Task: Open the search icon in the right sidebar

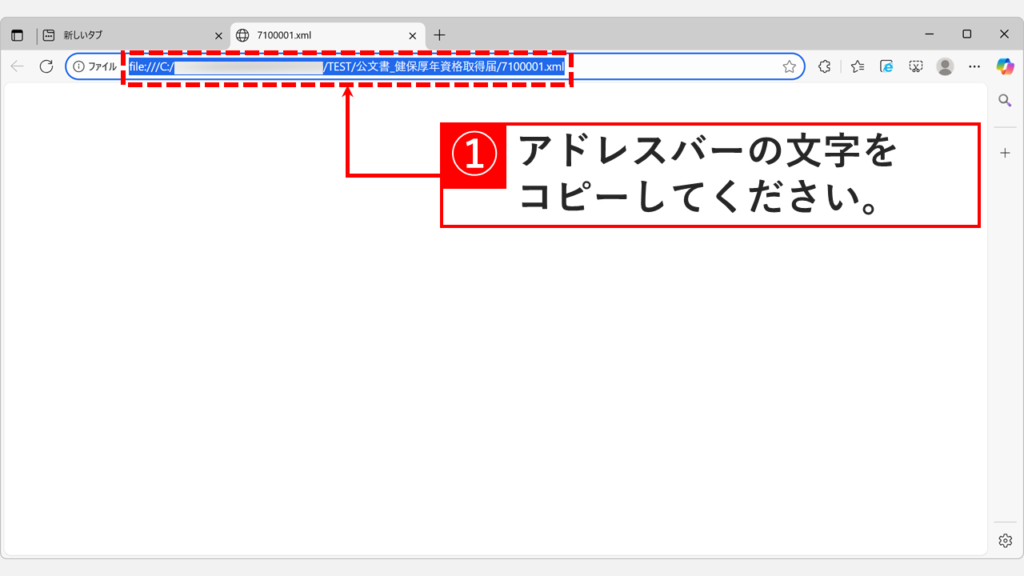Action: [1006, 100]
